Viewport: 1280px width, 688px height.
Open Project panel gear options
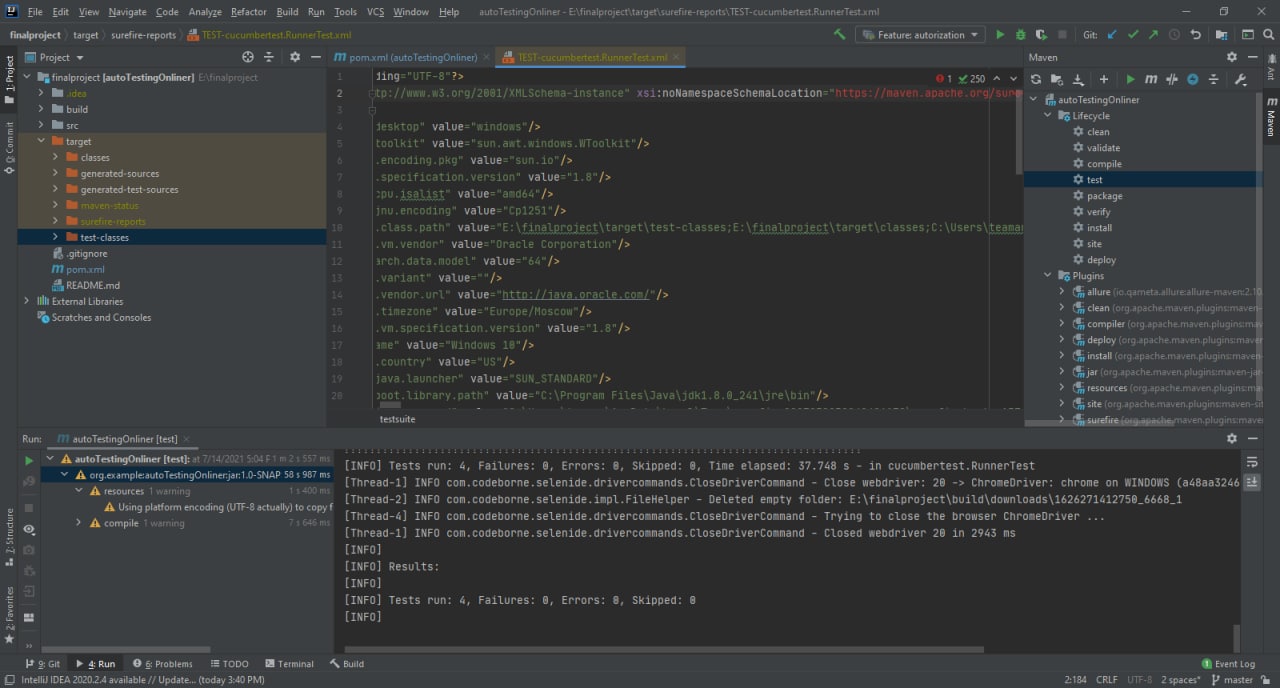click(295, 57)
